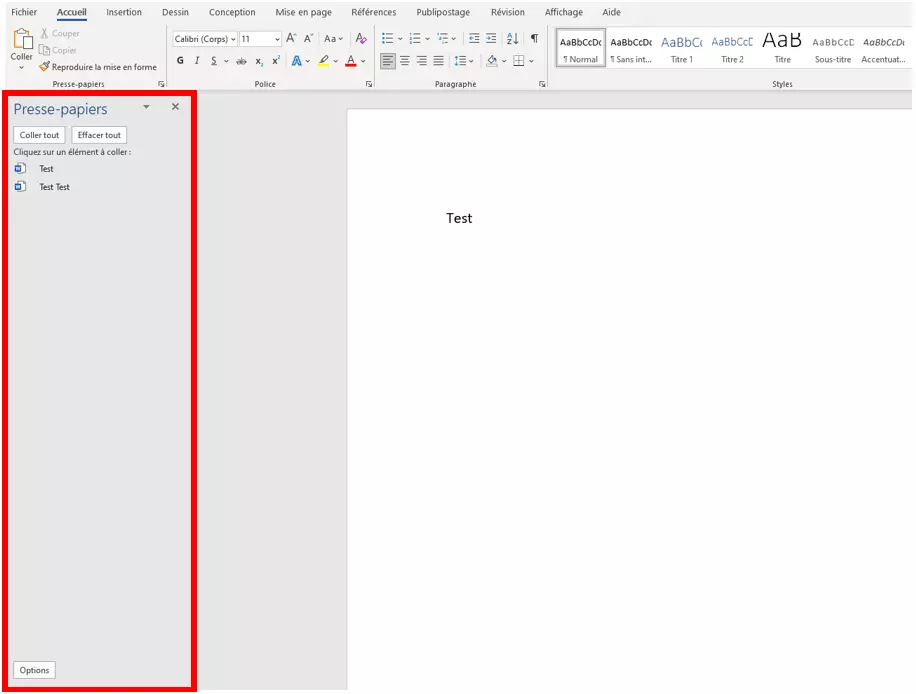
Task: Apply the yellow text highlight color
Action: tap(324, 61)
